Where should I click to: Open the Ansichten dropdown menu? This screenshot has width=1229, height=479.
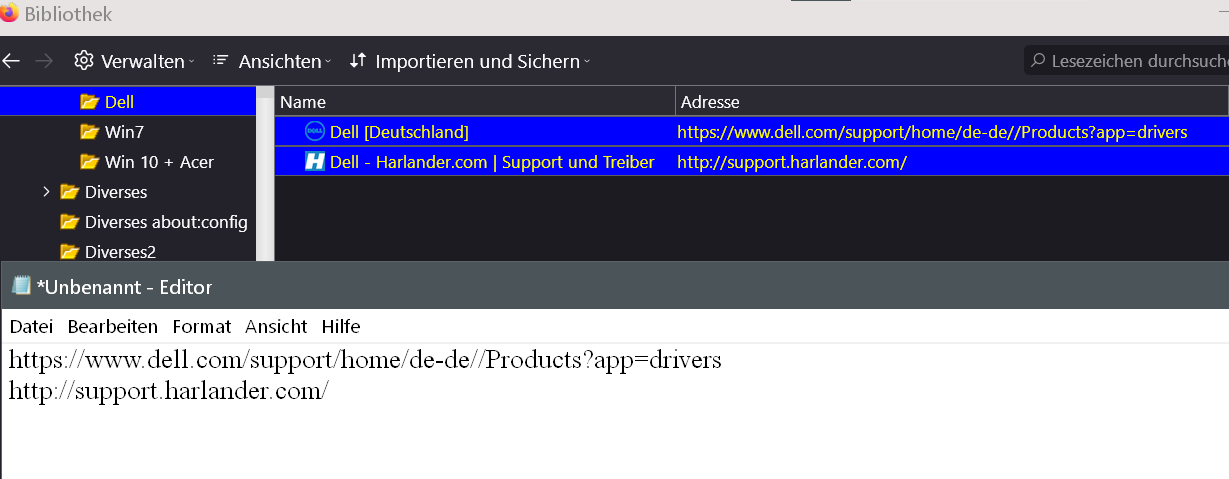pos(272,61)
